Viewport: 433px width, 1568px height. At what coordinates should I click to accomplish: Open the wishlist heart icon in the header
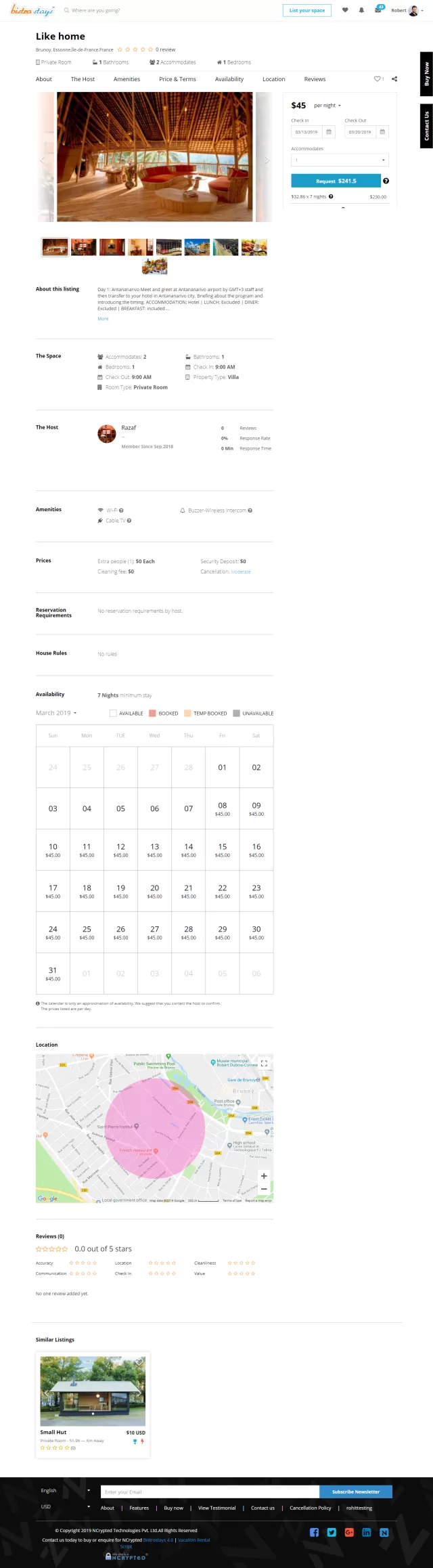tap(346, 10)
